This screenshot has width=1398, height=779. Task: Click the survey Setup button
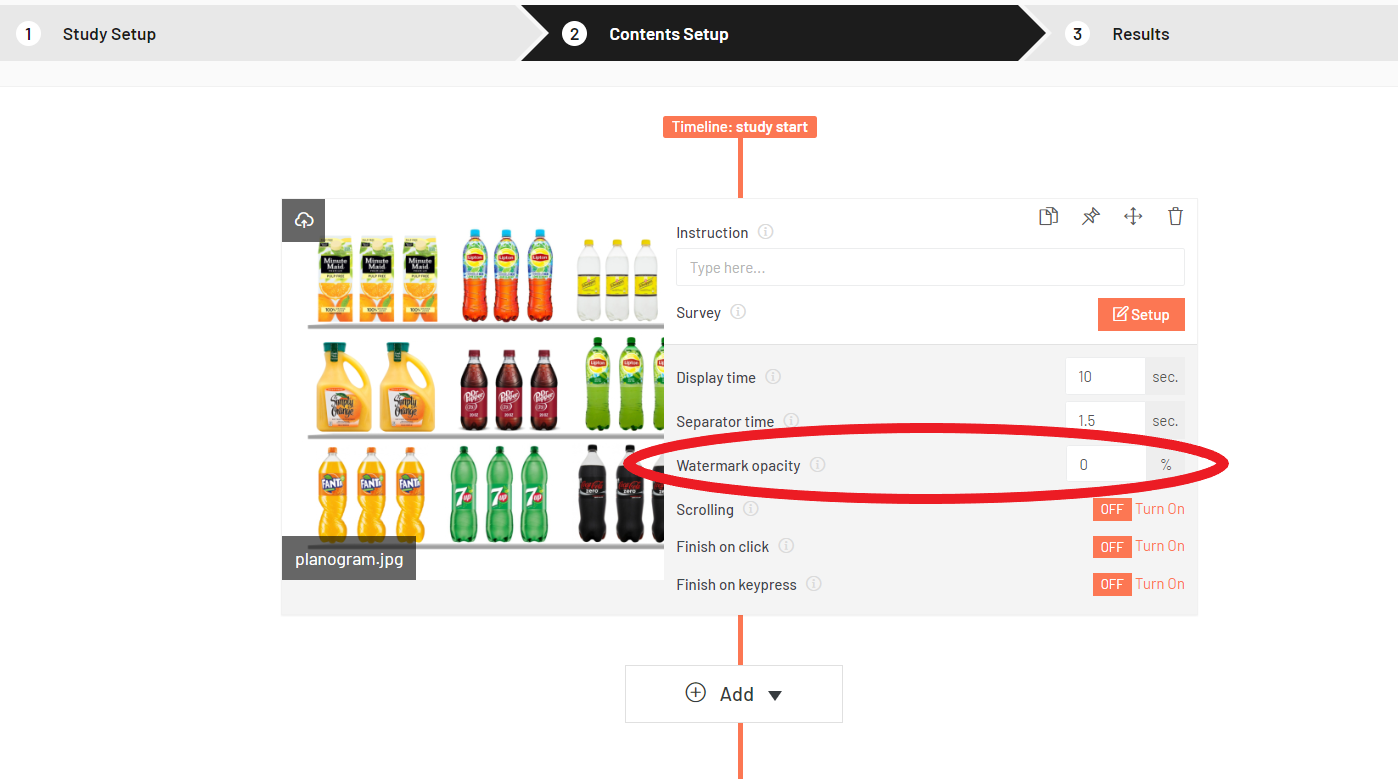pos(1141,314)
